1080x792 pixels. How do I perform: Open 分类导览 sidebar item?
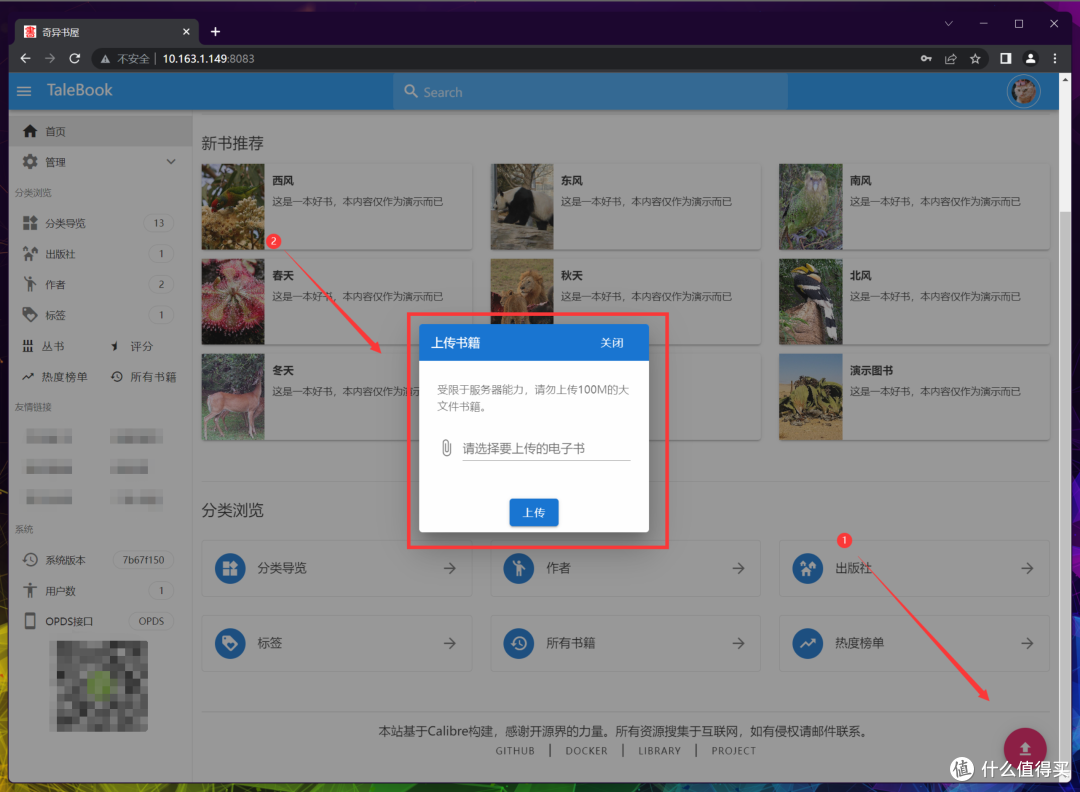click(x=101, y=222)
